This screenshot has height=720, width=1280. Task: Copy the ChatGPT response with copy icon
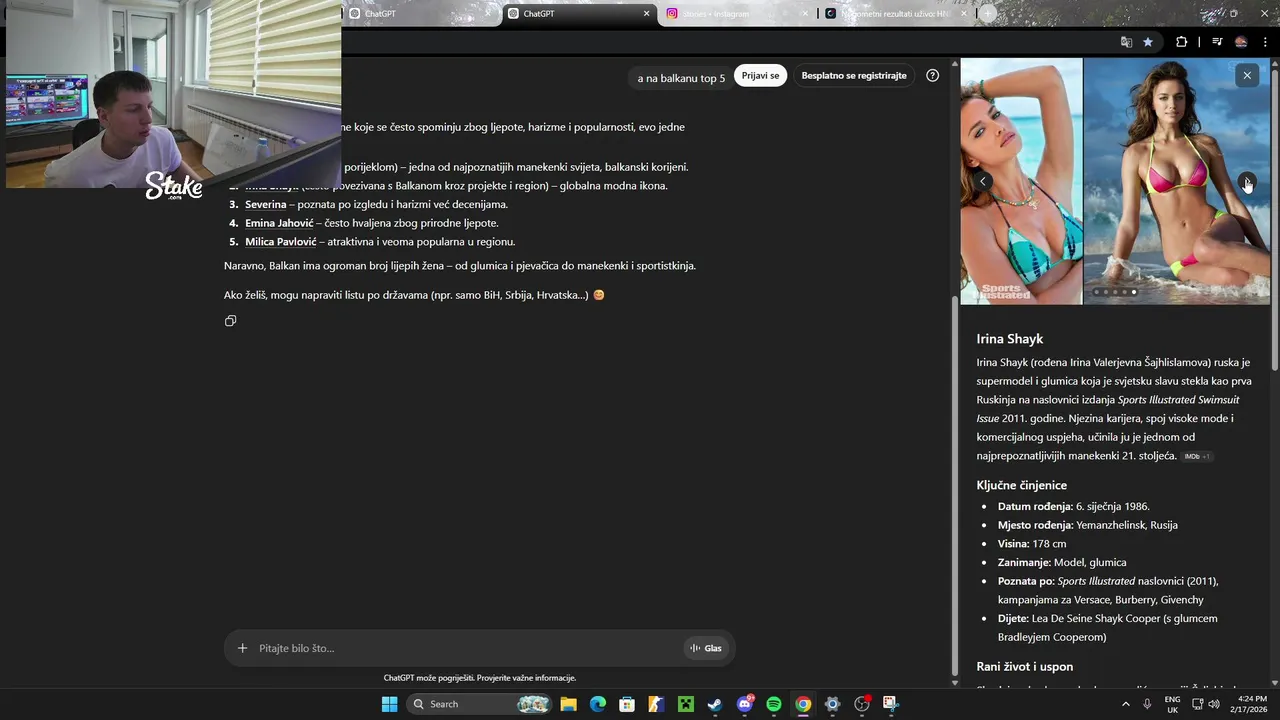coord(231,321)
